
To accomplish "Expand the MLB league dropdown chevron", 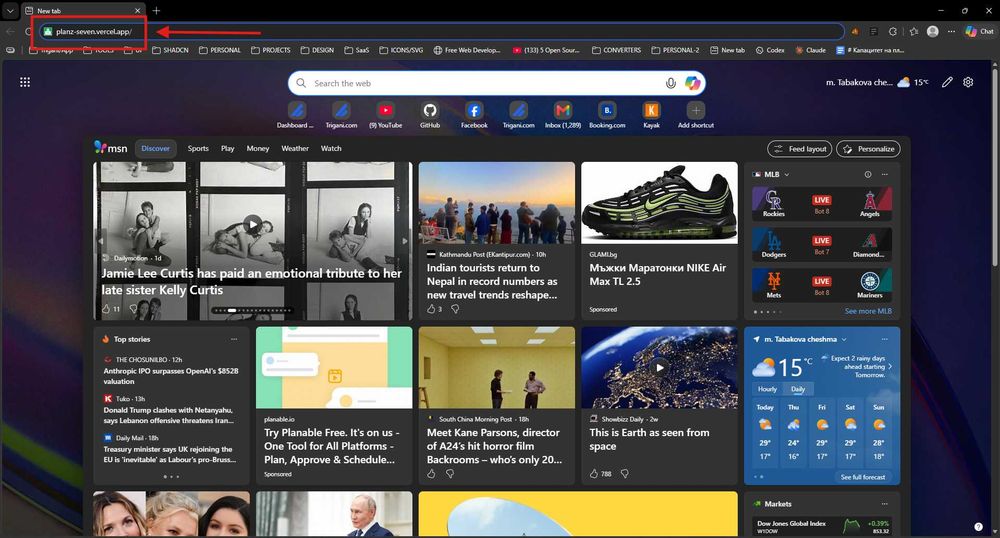I will tap(786, 174).
